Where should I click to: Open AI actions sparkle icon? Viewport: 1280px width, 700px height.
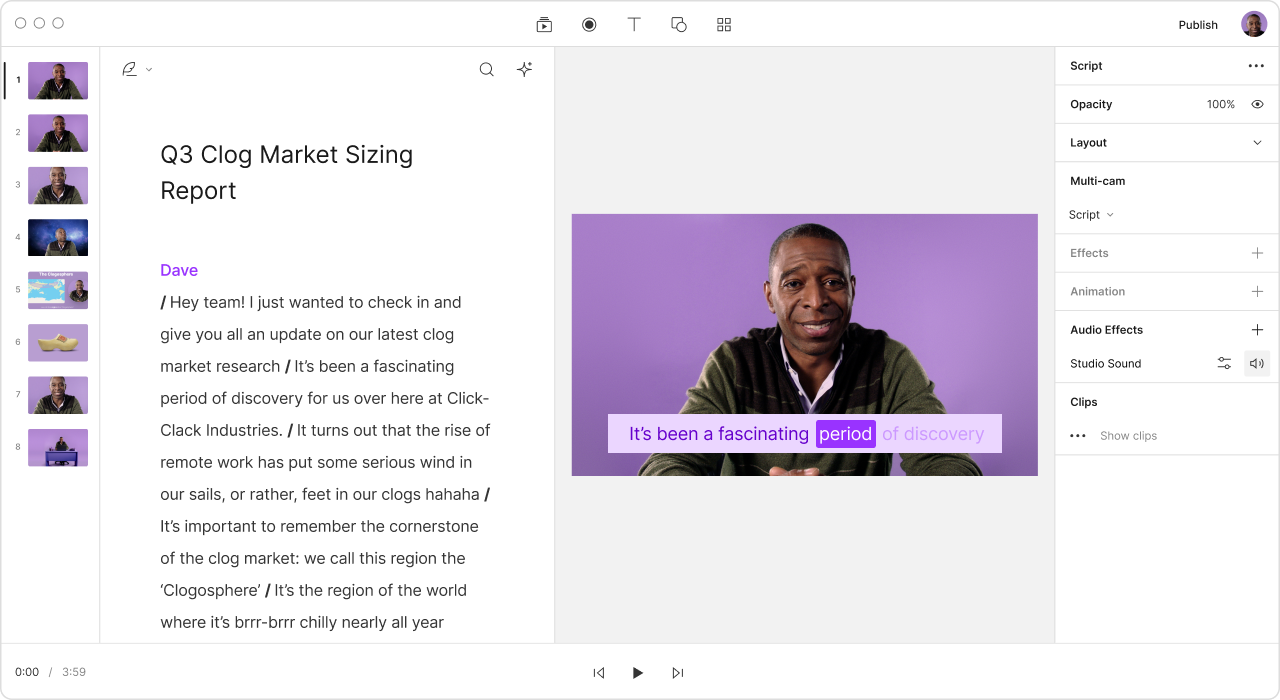(524, 70)
